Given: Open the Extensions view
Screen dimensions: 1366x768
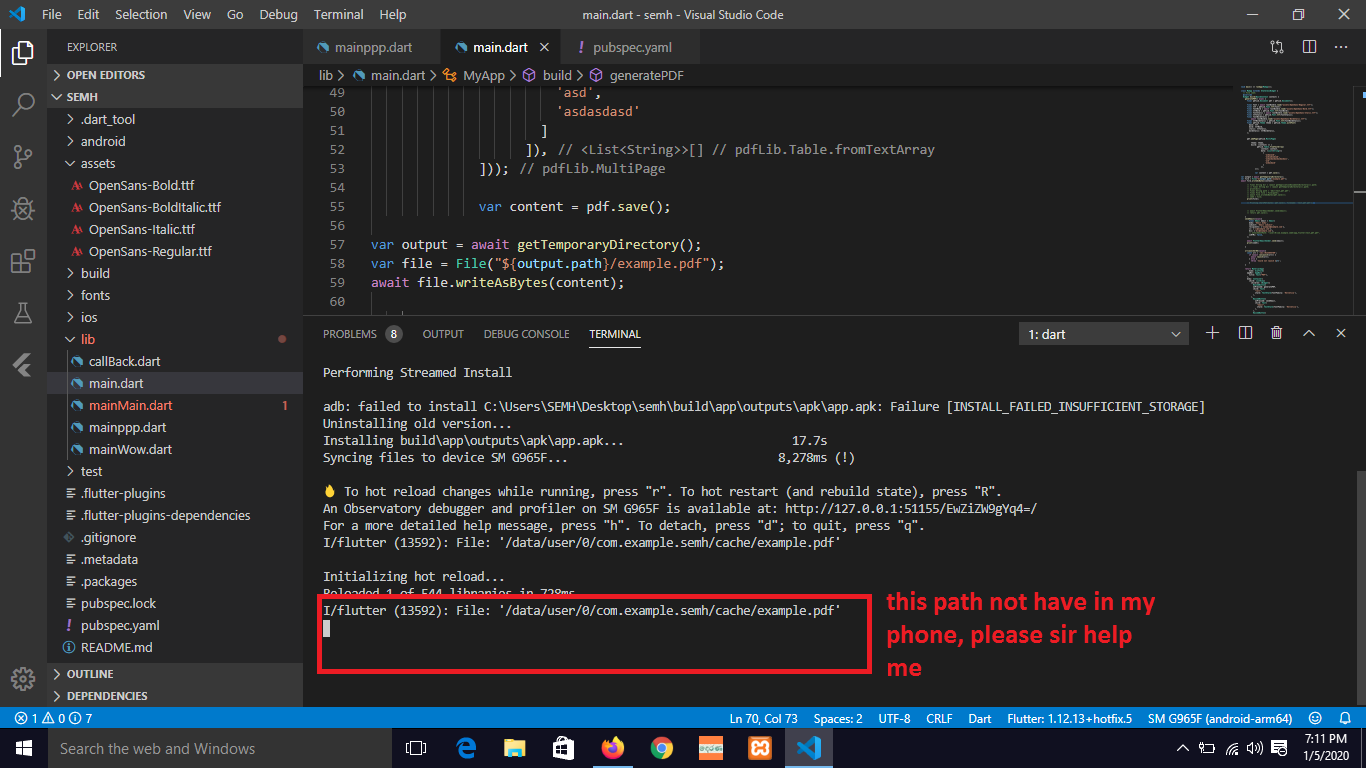Looking at the screenshot, I should point(23,261).
